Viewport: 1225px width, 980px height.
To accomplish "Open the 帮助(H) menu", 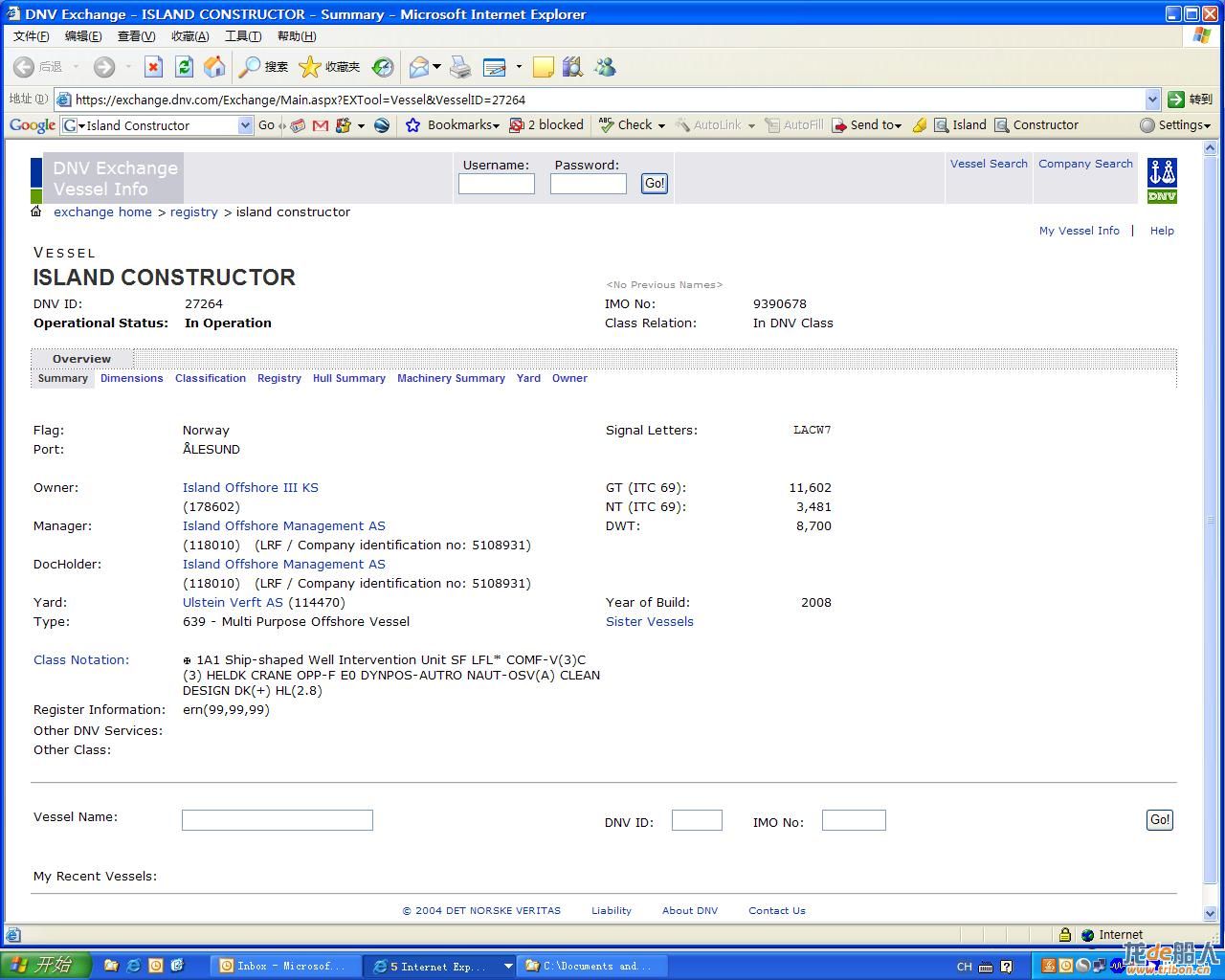I will pos(297,35).
